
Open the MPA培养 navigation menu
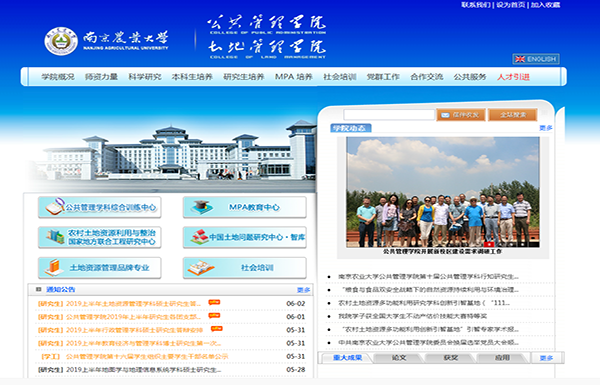[293, 77]
